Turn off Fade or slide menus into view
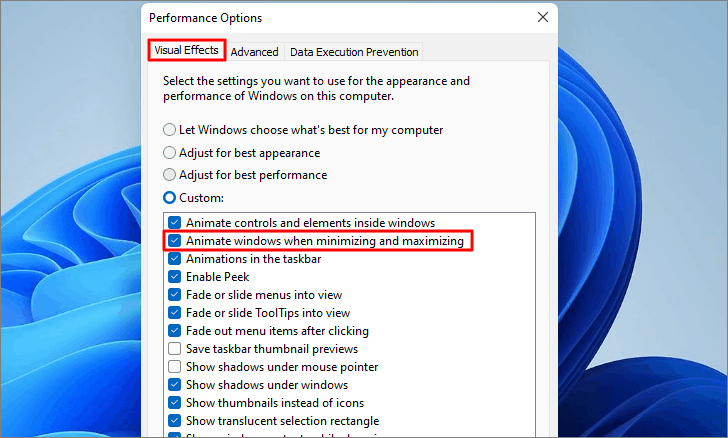This screenshot has height=438, width=728. tap(175, 294)
